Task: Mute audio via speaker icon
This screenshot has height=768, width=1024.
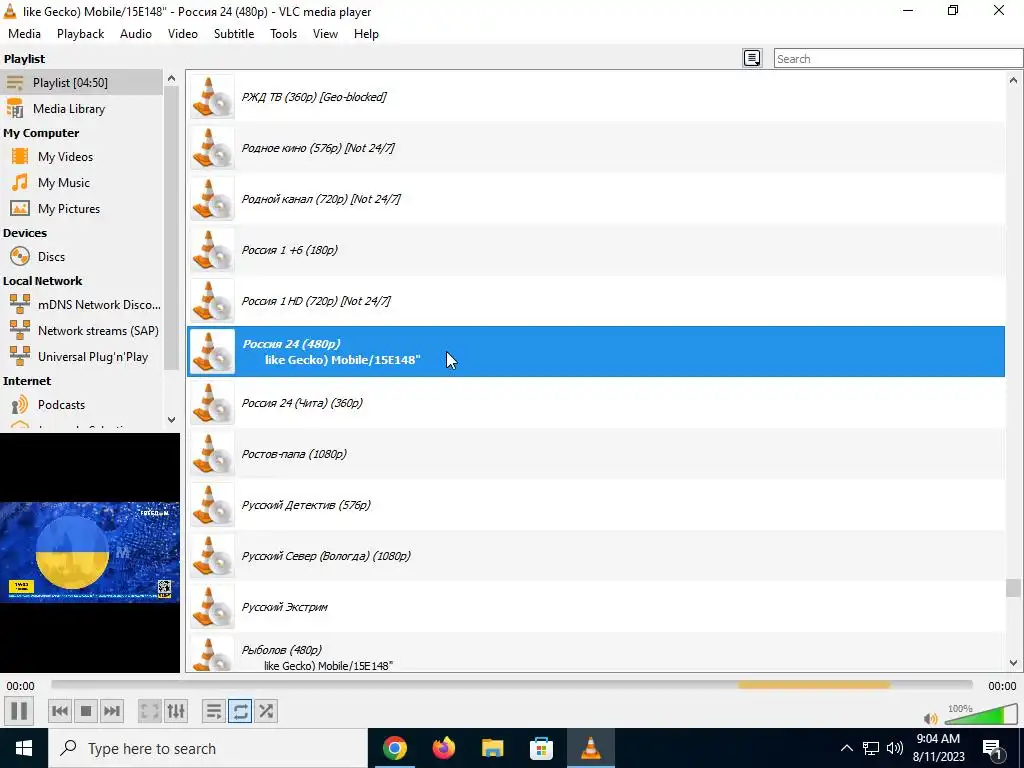Action: point(931,718)
